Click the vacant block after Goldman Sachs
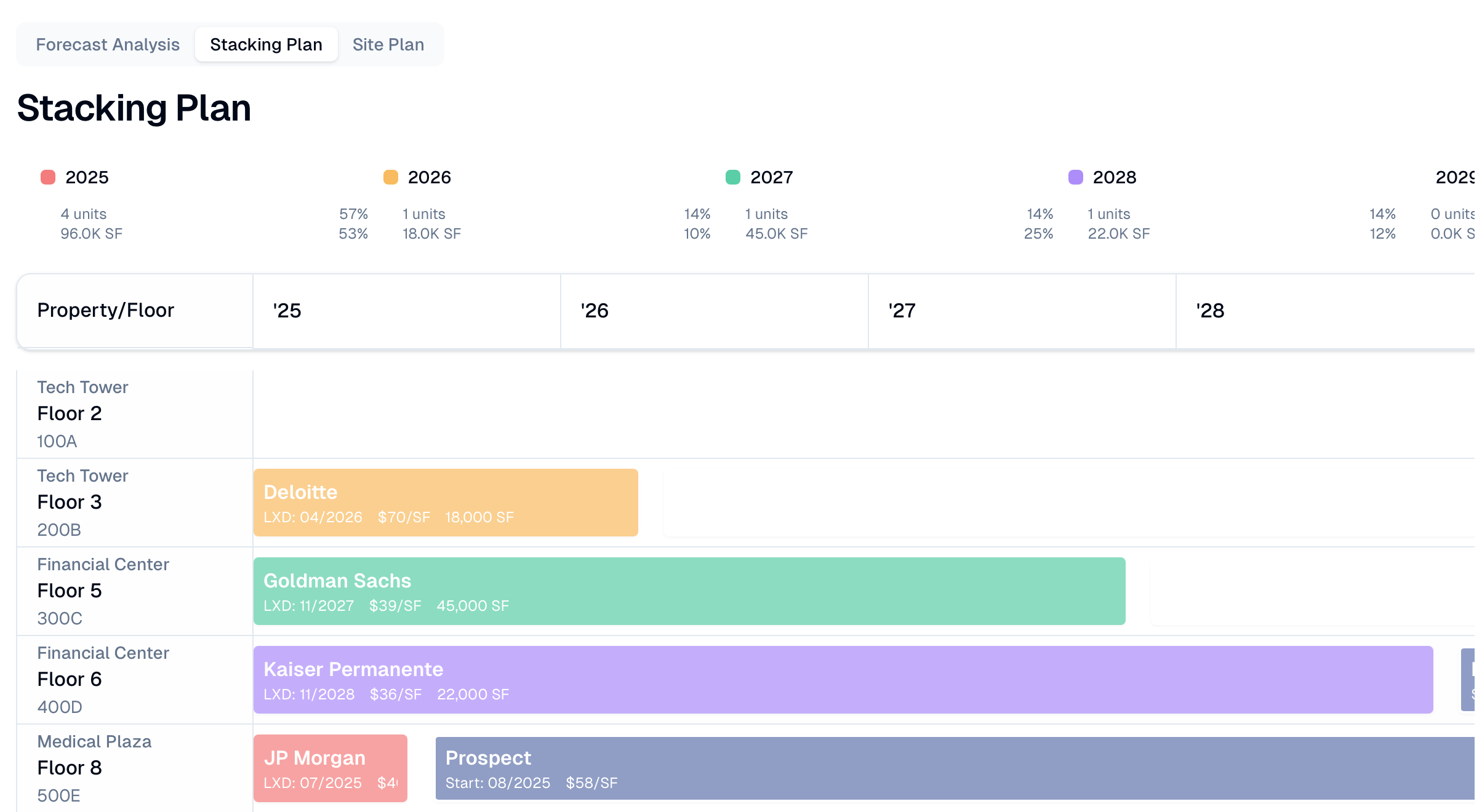 coord(1313,591)
